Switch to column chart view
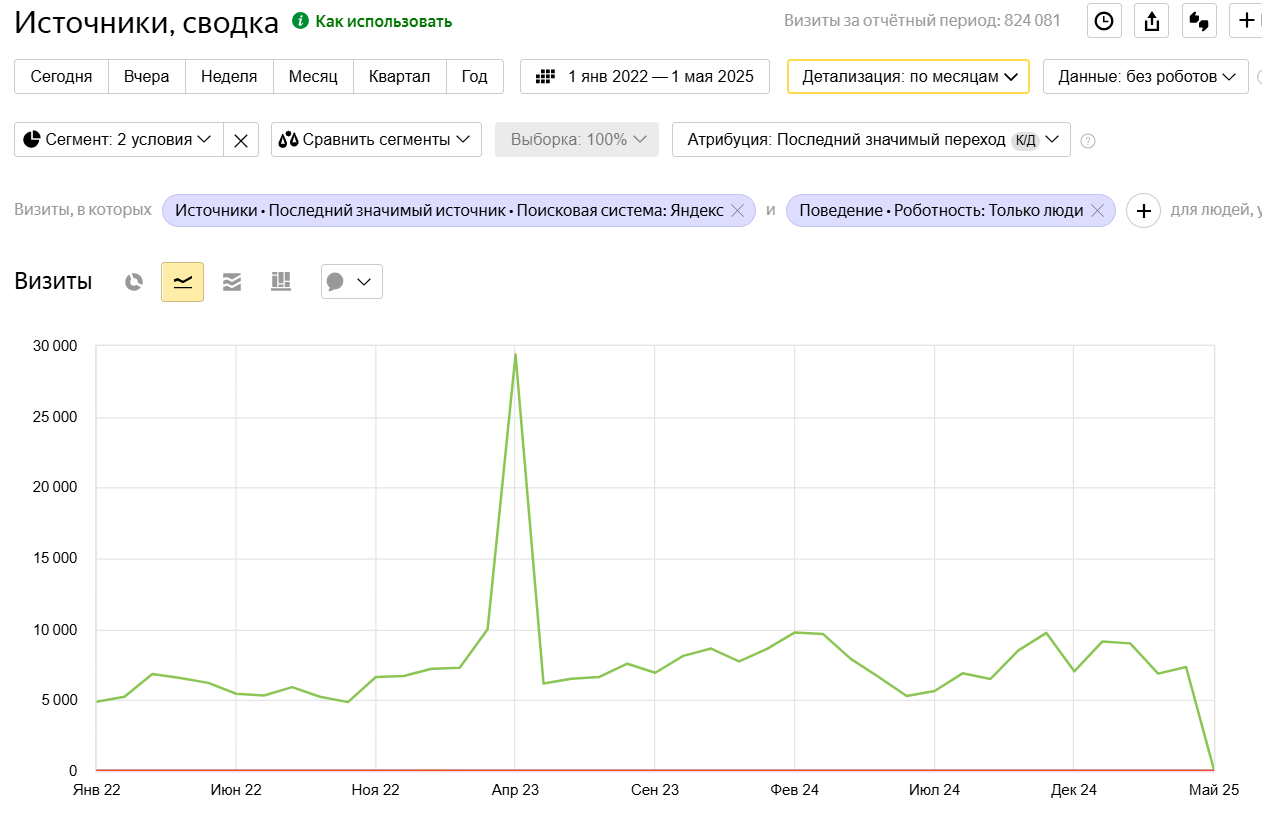This screenshot has height=821, width=1262. pos(281,282)
